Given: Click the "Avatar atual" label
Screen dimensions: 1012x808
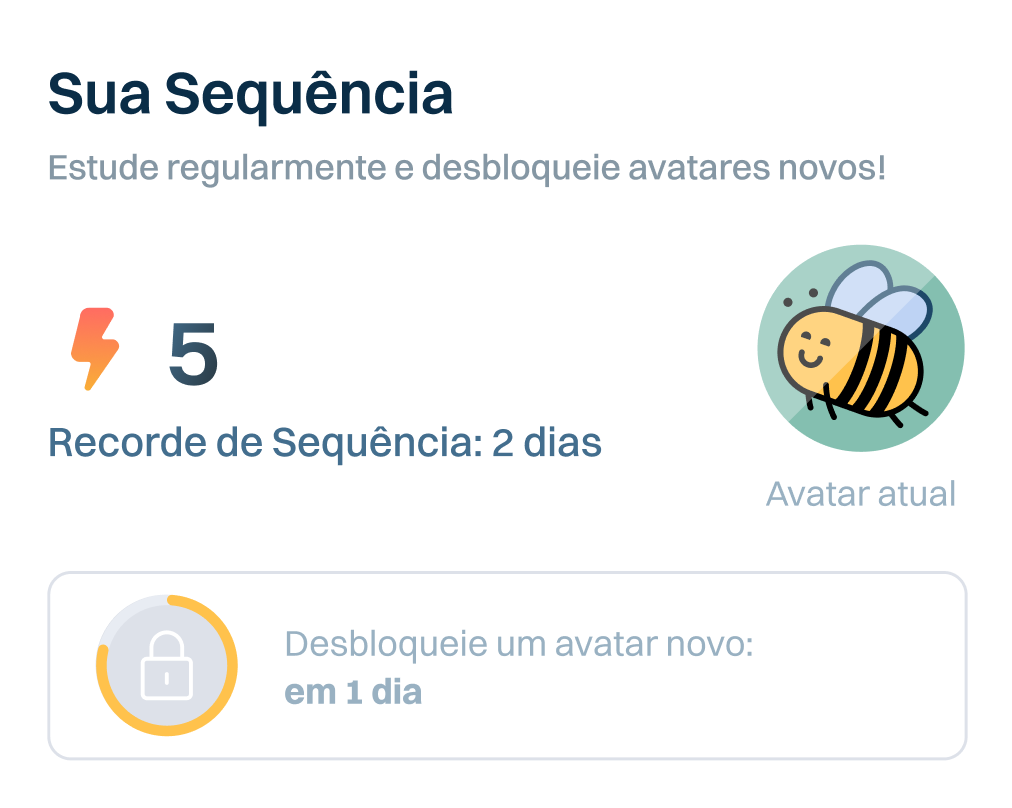Looking at the screenshot, I should point(861,493).
